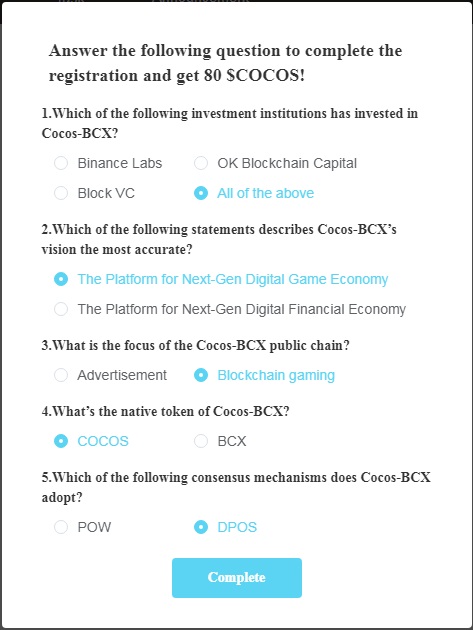Click the Binance Labs label text
This screenshot has height=630, width=473.
[x=120, y=163]
